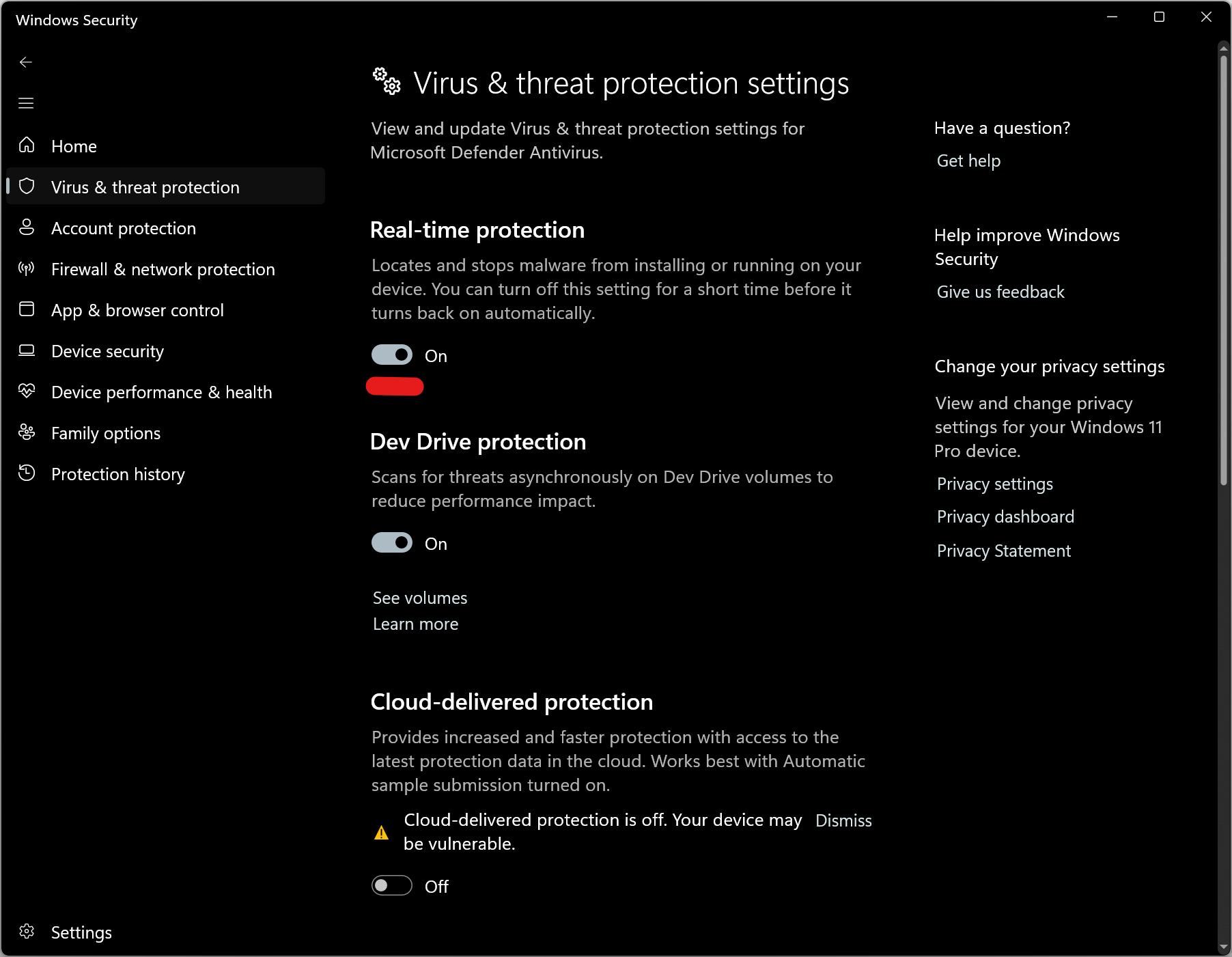Open the hamburger navigation menu
The image size is (1232, 957).
pyautogui.click(x=26, y=103)
